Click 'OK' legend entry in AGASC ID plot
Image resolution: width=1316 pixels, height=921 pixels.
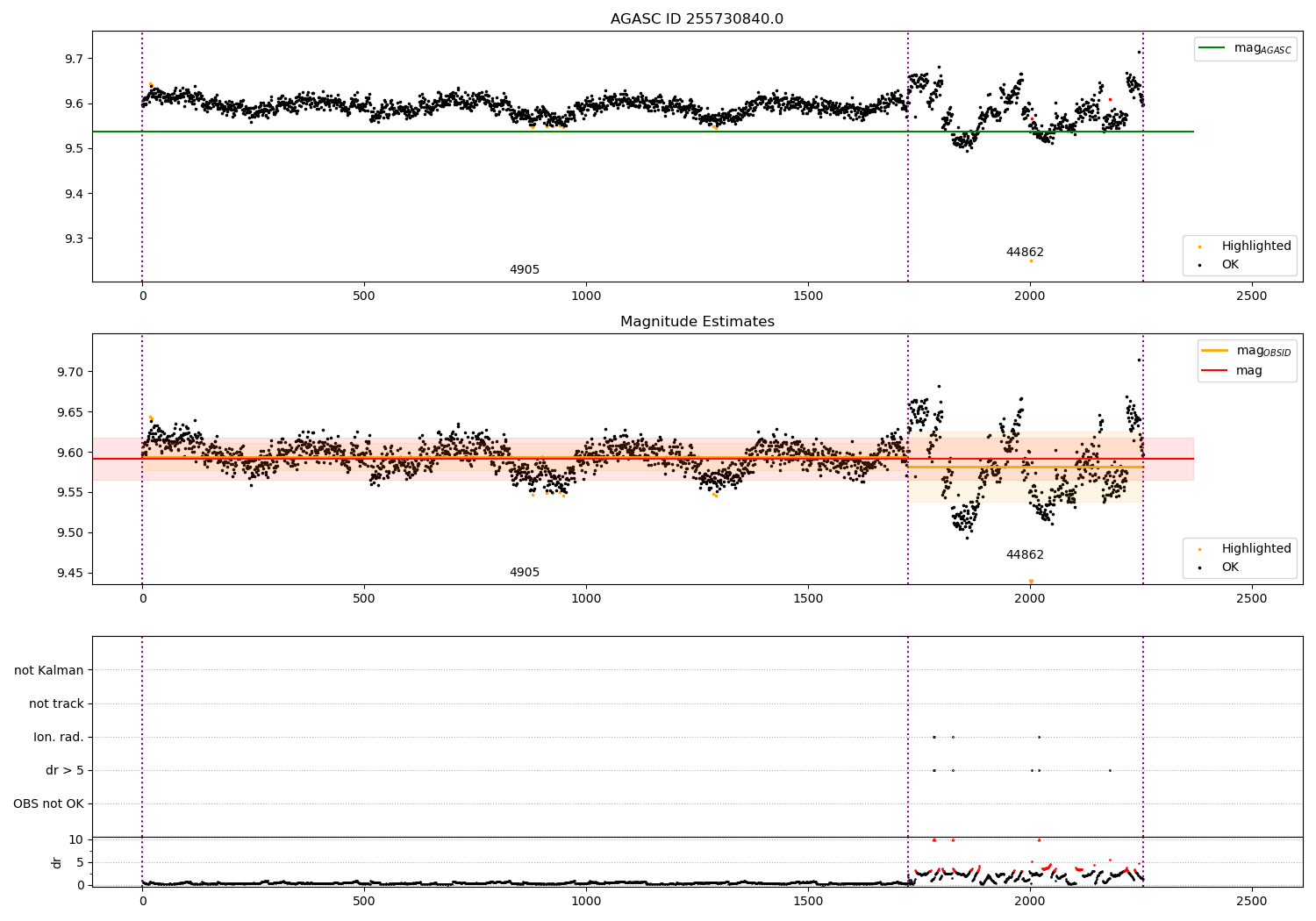click(x=1230, y=264)
